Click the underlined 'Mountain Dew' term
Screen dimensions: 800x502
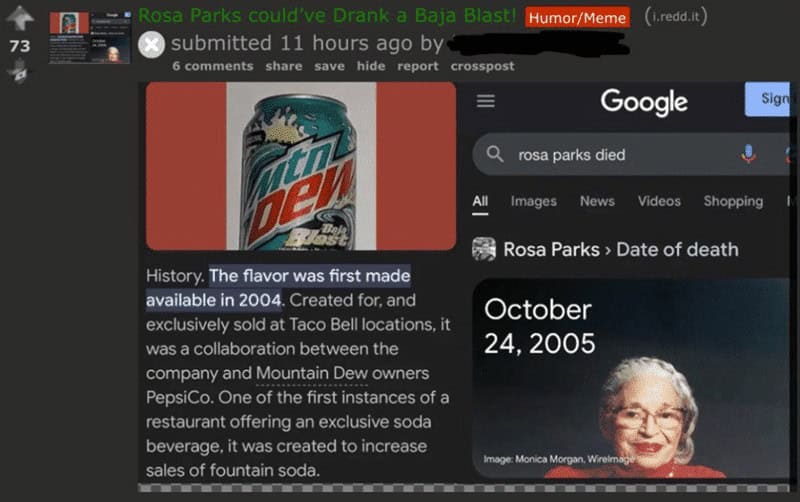coord(312,373)
